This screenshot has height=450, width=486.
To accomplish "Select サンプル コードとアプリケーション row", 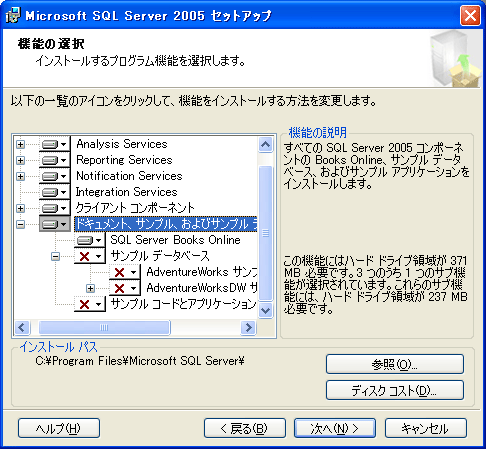I will [x=183, y=304].
